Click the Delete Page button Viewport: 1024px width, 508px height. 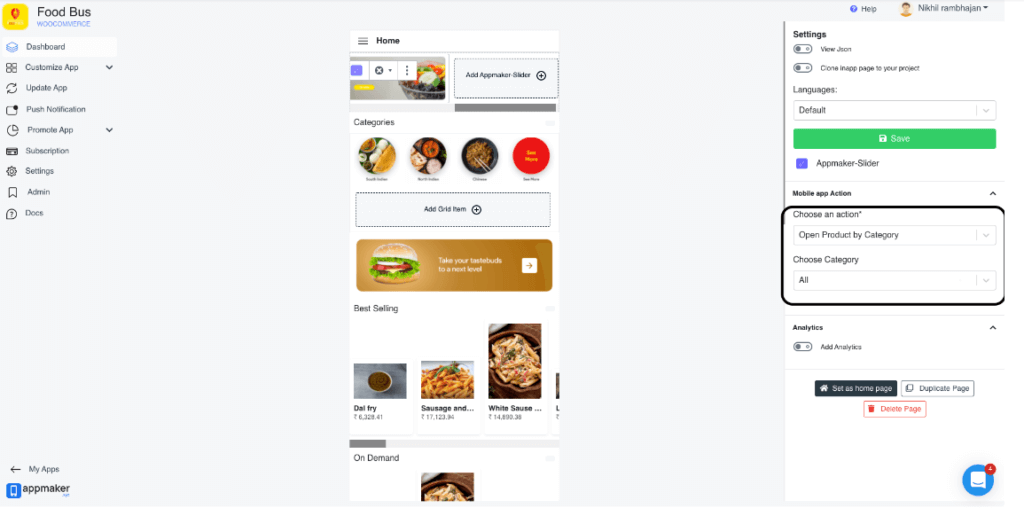point(894,409)
